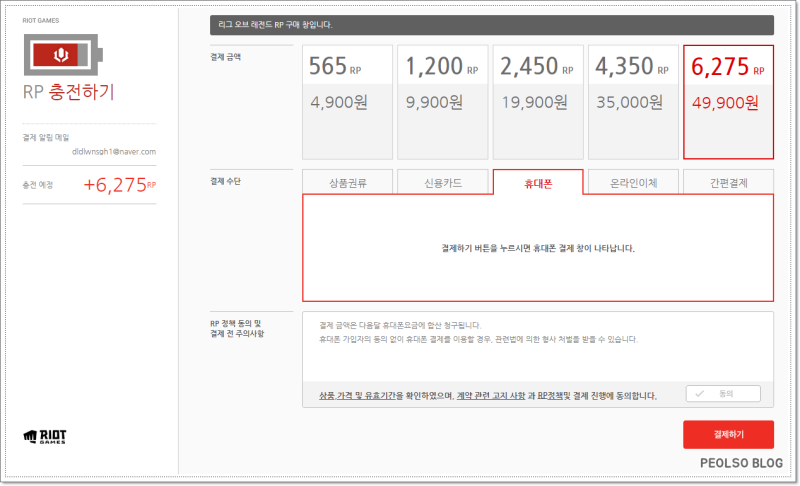Select the 1,200 RP package for 9,900원

click(442, 102)
